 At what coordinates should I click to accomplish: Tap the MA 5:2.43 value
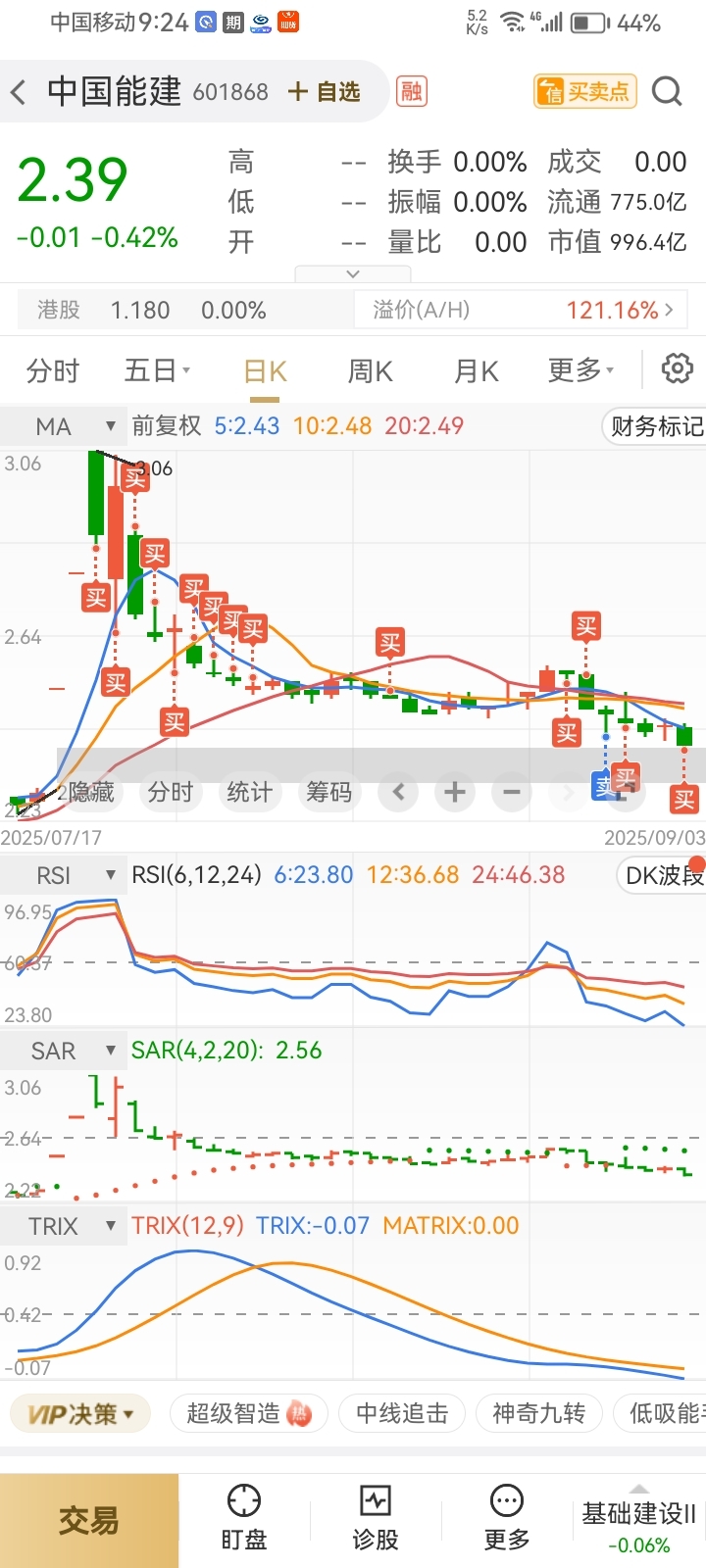pyautogui.click(x=247, y=425)
